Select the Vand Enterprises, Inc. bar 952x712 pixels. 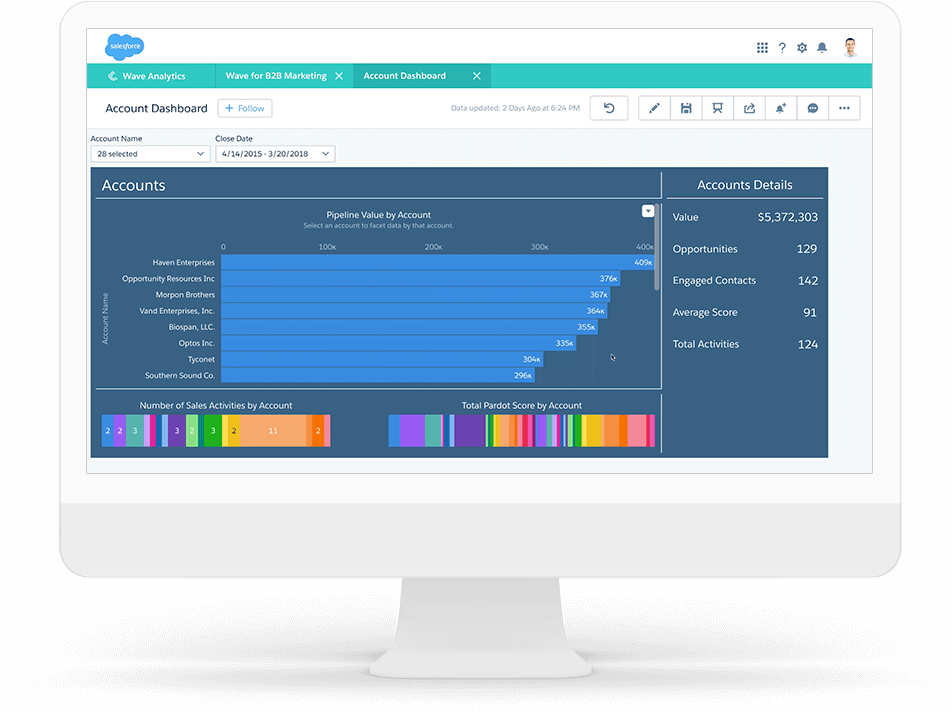[x=414, y=311]
